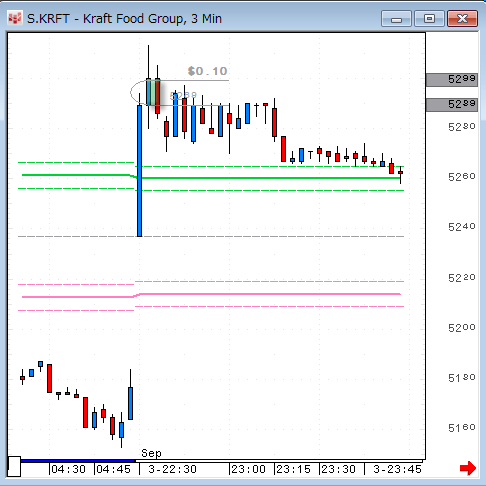Click the $0.10 measurement label
The image size is (486, 486).
[207, 71]
